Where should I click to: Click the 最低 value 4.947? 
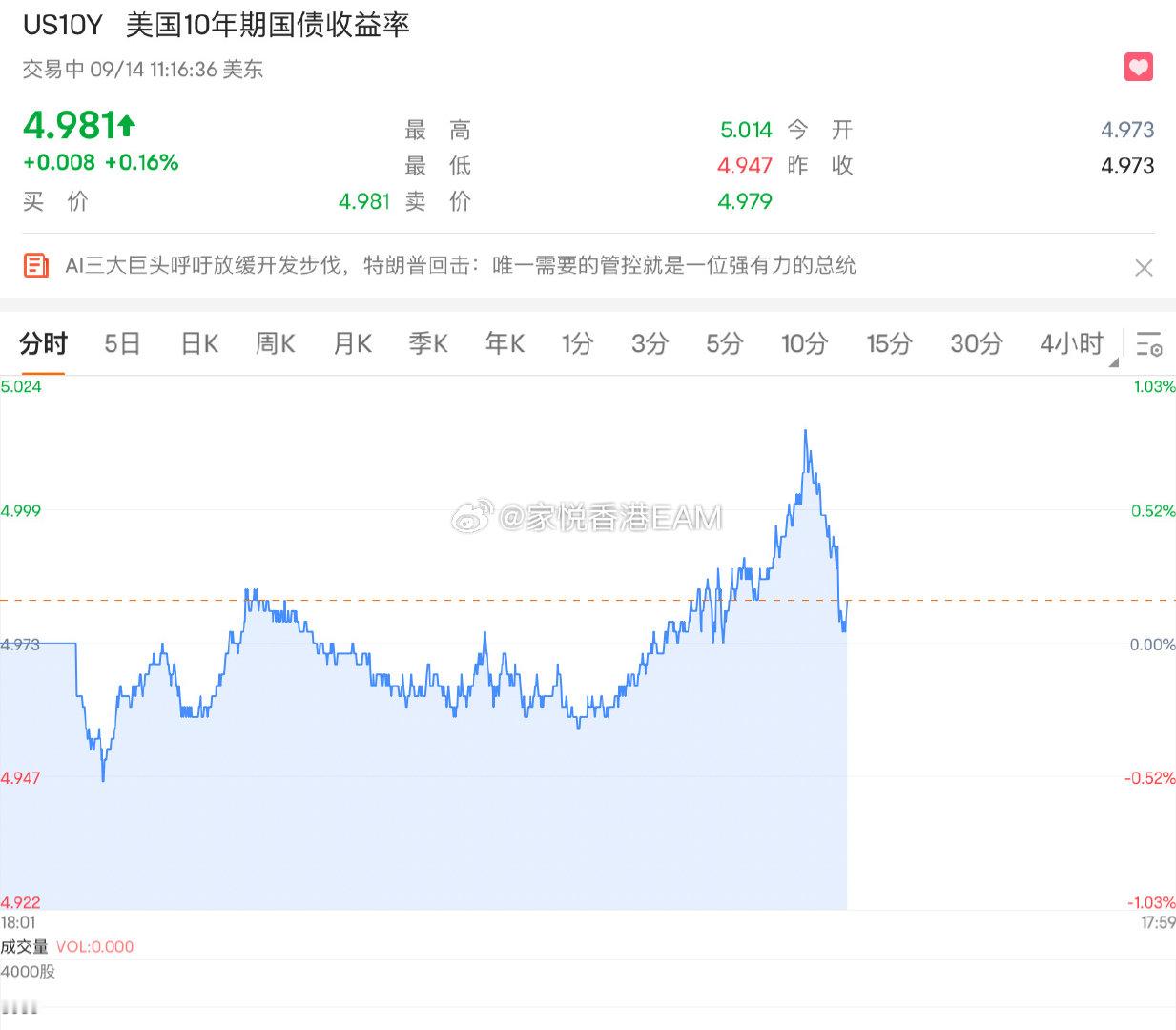click(x=745, y=166)
